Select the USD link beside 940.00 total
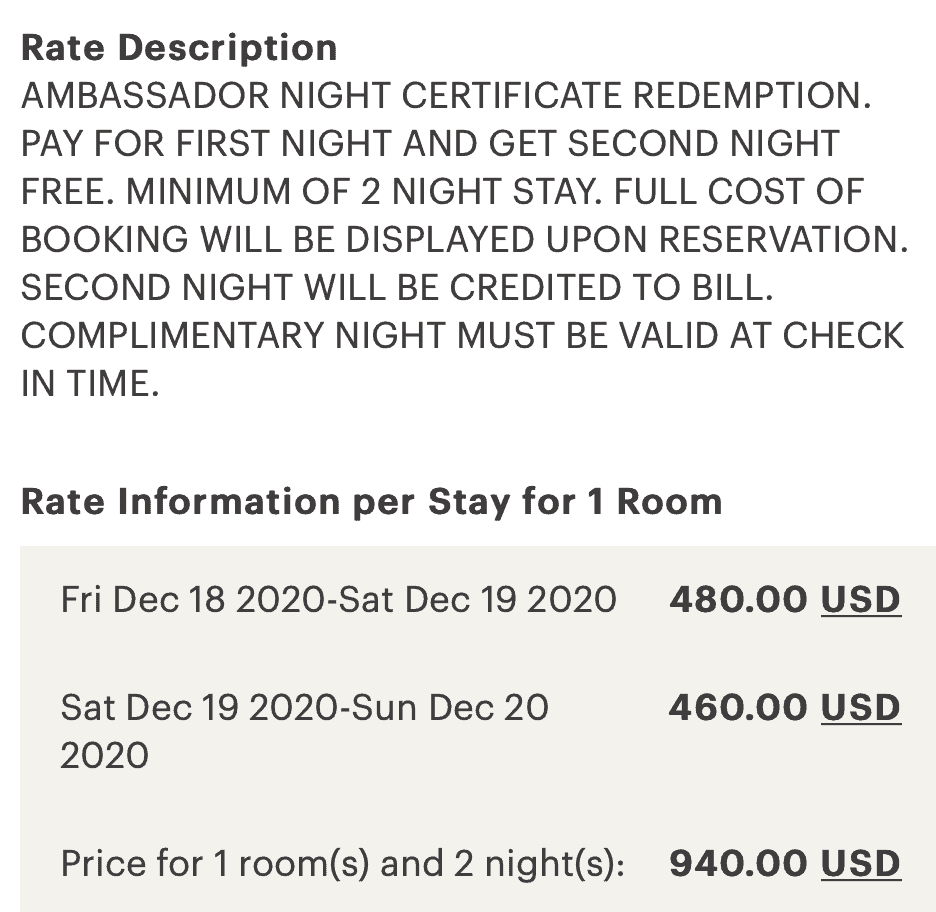Image resolution: width=936 pixels, height=912 pixels. [860, 864]
